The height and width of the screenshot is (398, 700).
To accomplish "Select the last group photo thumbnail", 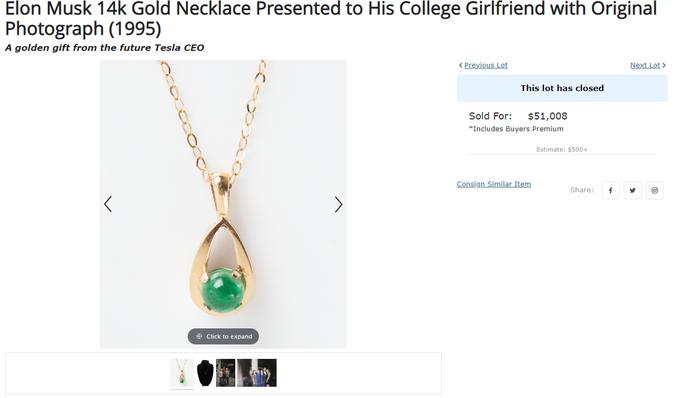I will 257,373.
